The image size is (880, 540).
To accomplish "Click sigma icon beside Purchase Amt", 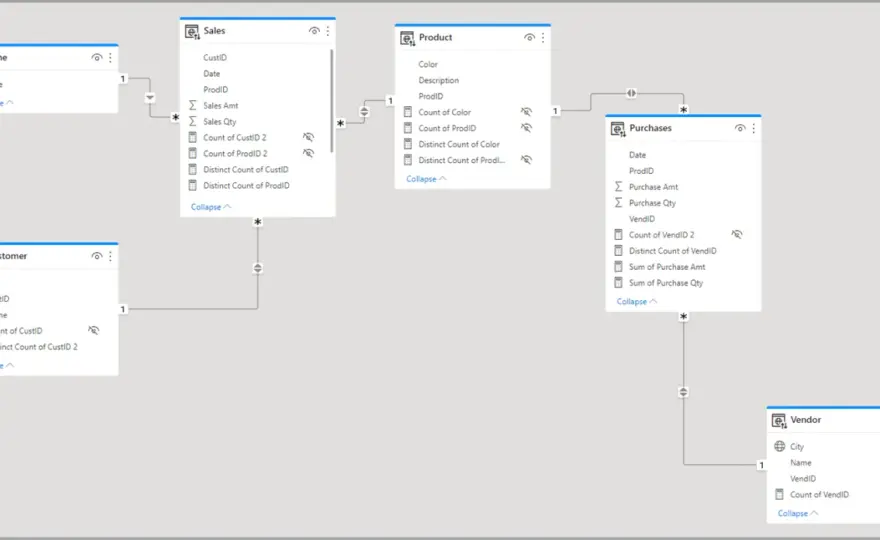I will point(618,186).
